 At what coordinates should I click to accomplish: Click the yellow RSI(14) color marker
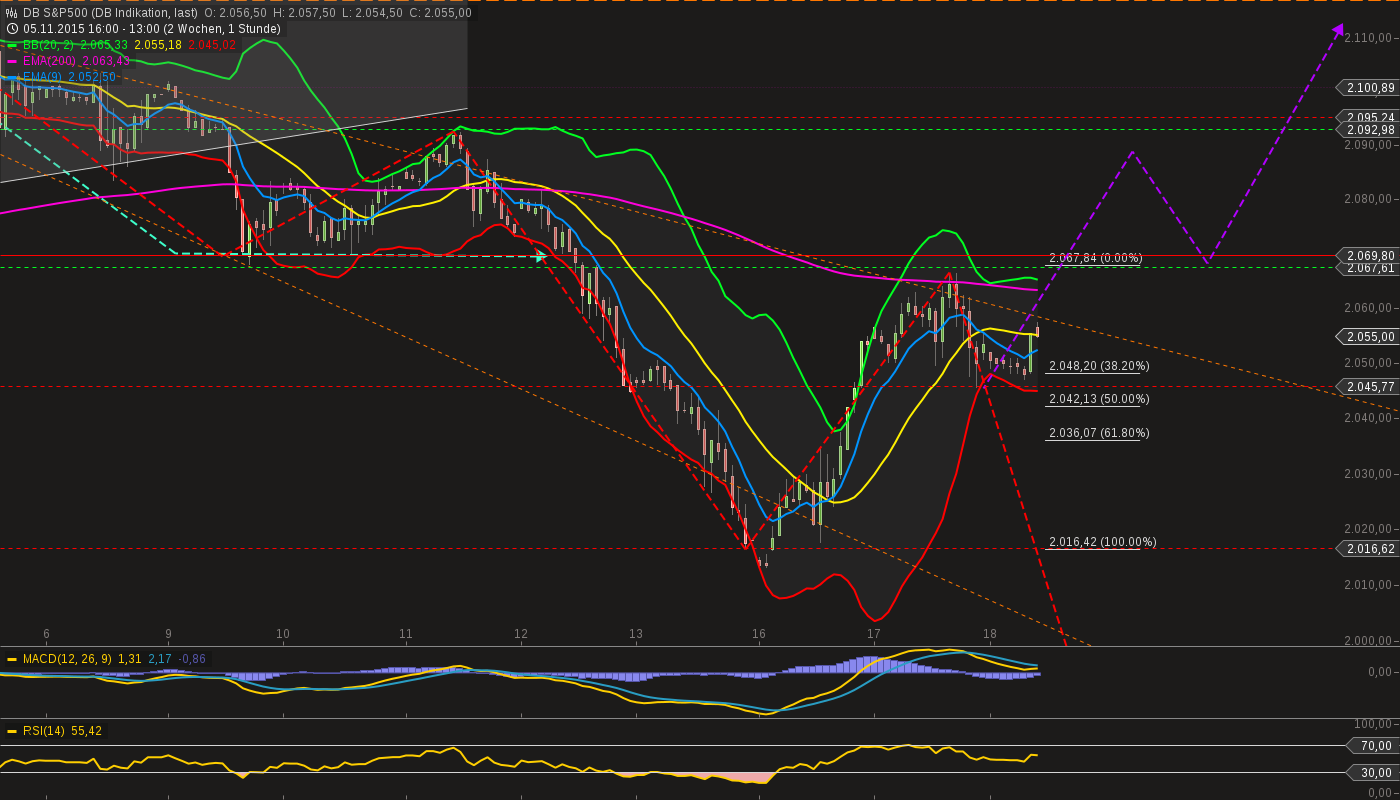(x=13, y=731)
